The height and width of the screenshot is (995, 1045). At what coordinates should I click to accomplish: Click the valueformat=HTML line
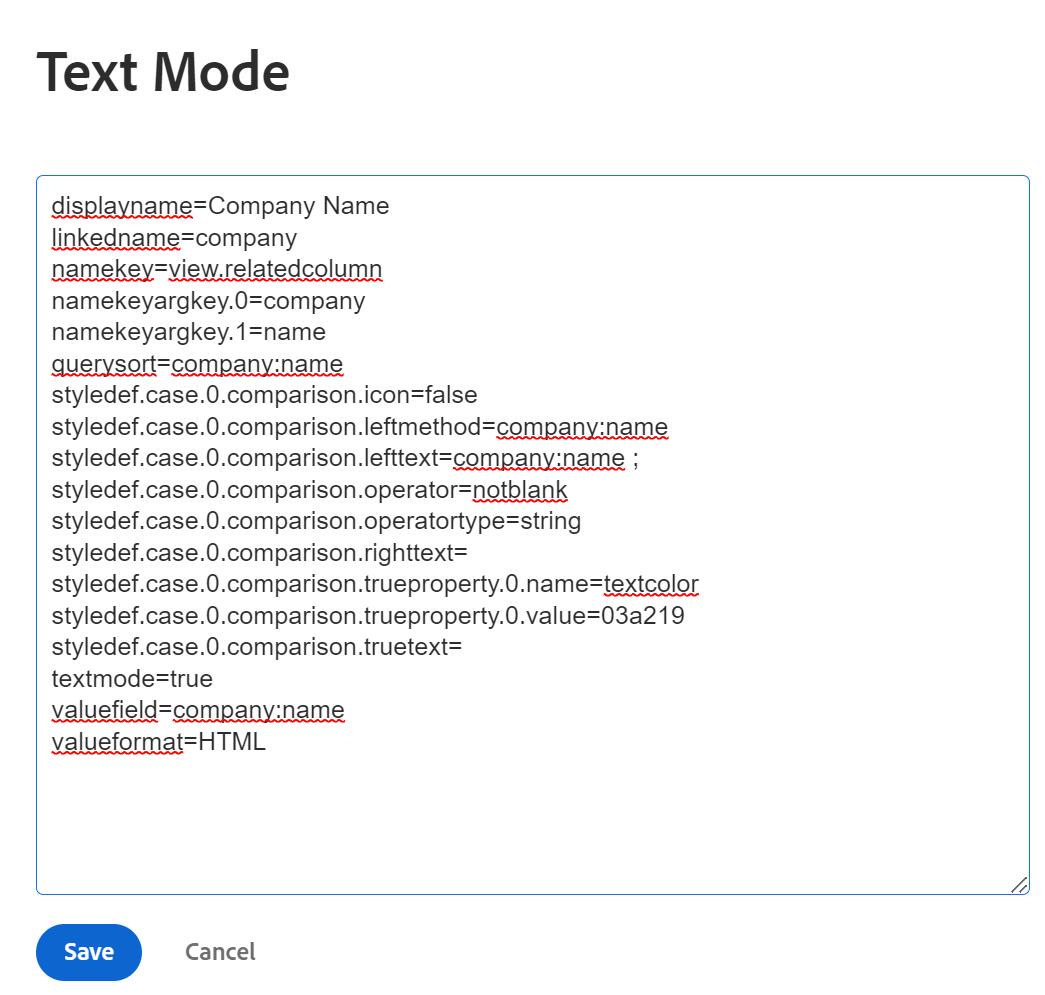[x=160, y=742]
